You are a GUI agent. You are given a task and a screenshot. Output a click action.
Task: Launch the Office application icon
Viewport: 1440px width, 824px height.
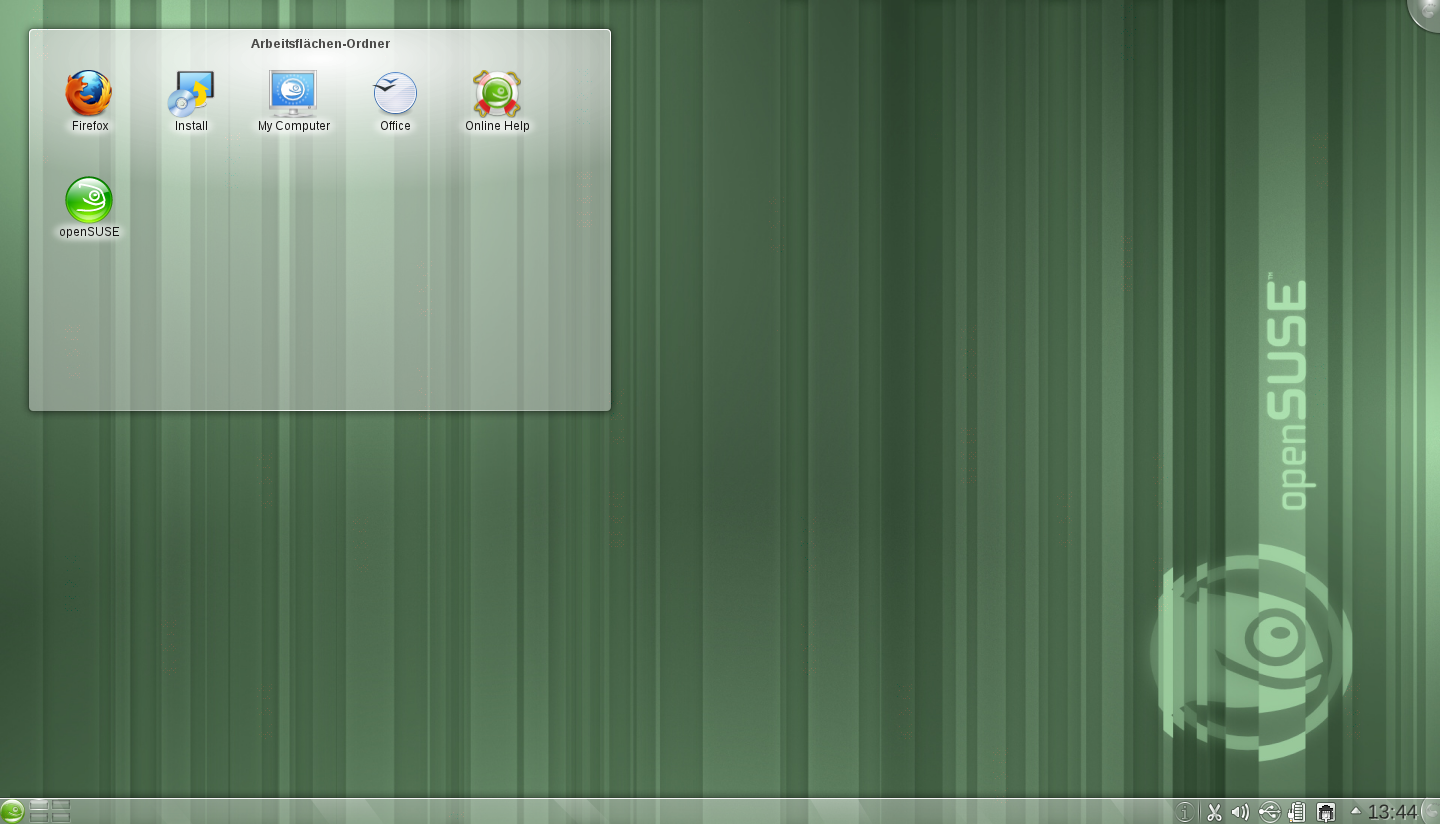(x=394, y=92)
